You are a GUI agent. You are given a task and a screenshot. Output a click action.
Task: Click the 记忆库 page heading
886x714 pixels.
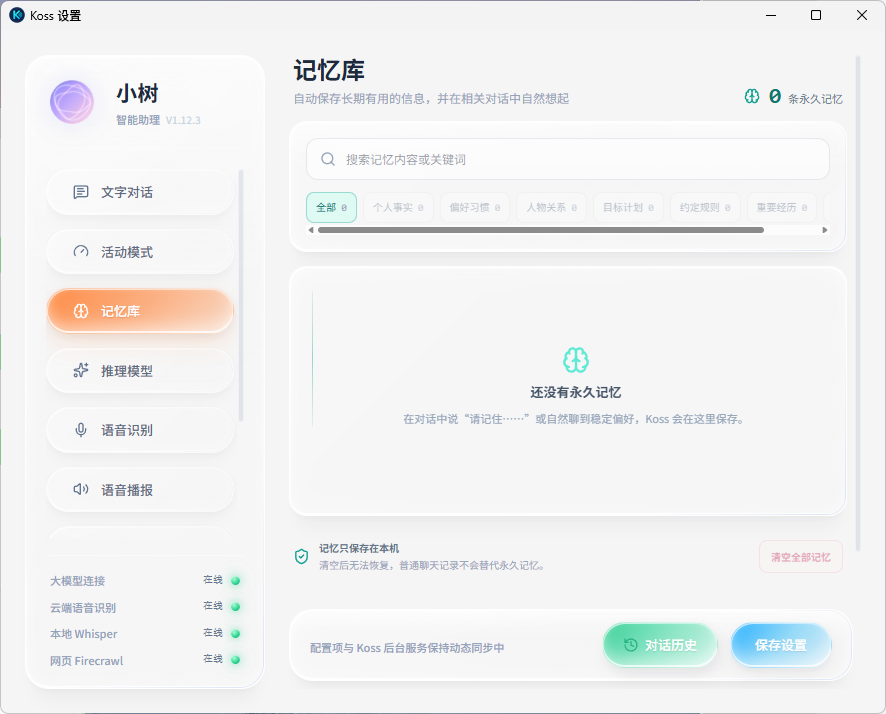(329, 71)
